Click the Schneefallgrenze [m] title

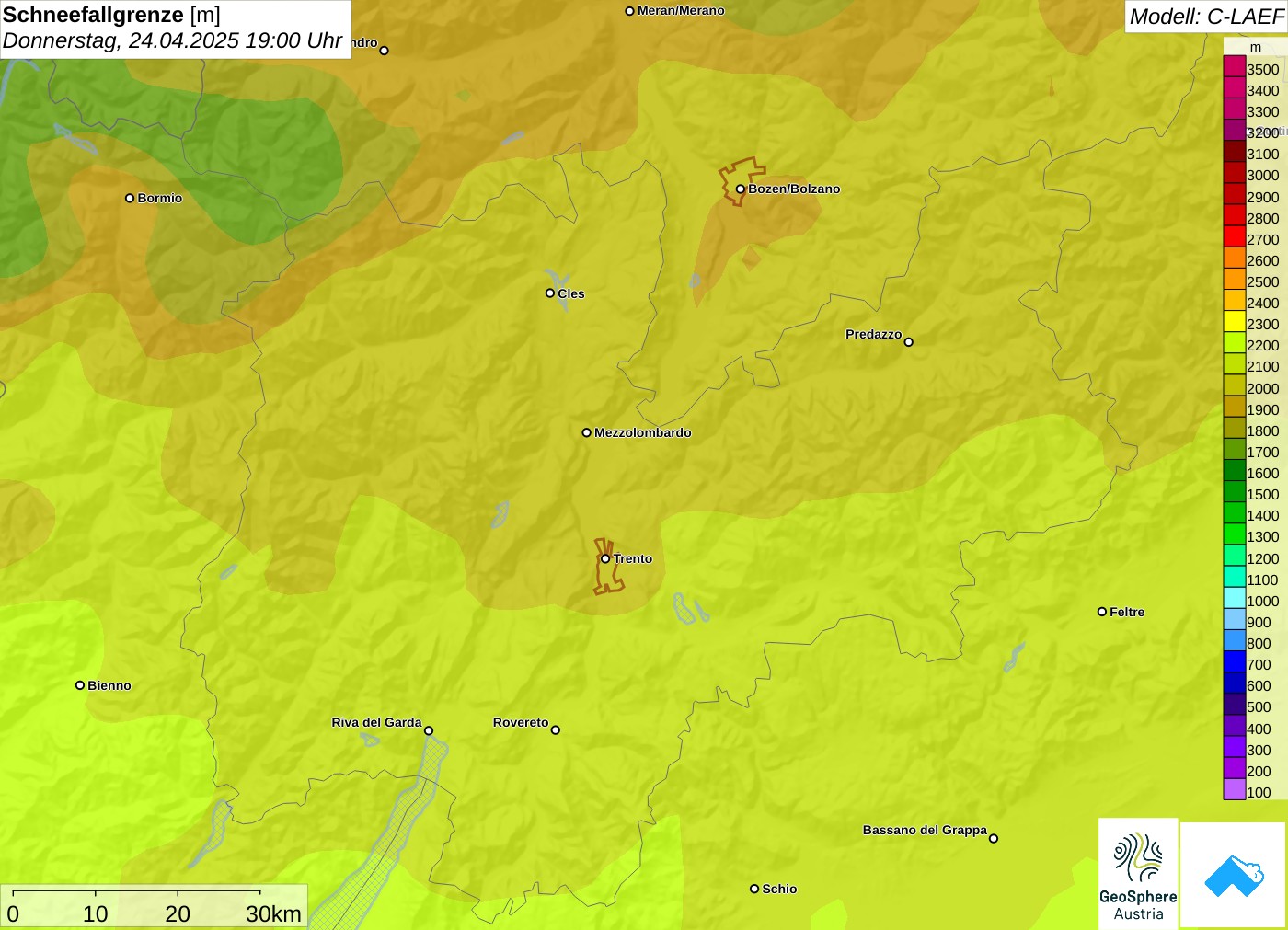(x=111, y=15)
